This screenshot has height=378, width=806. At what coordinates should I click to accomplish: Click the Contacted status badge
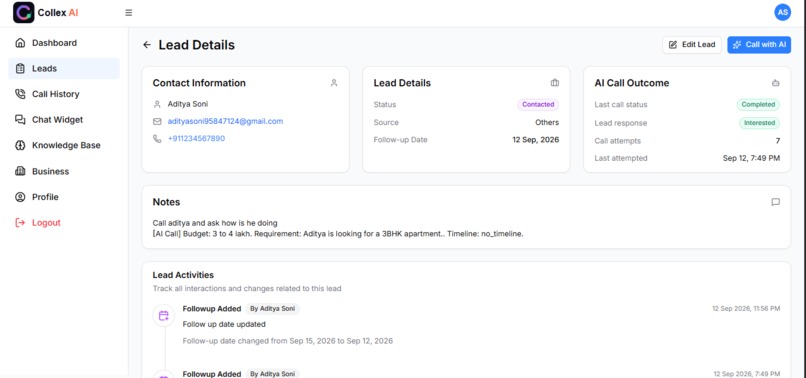tap(538, 104)
